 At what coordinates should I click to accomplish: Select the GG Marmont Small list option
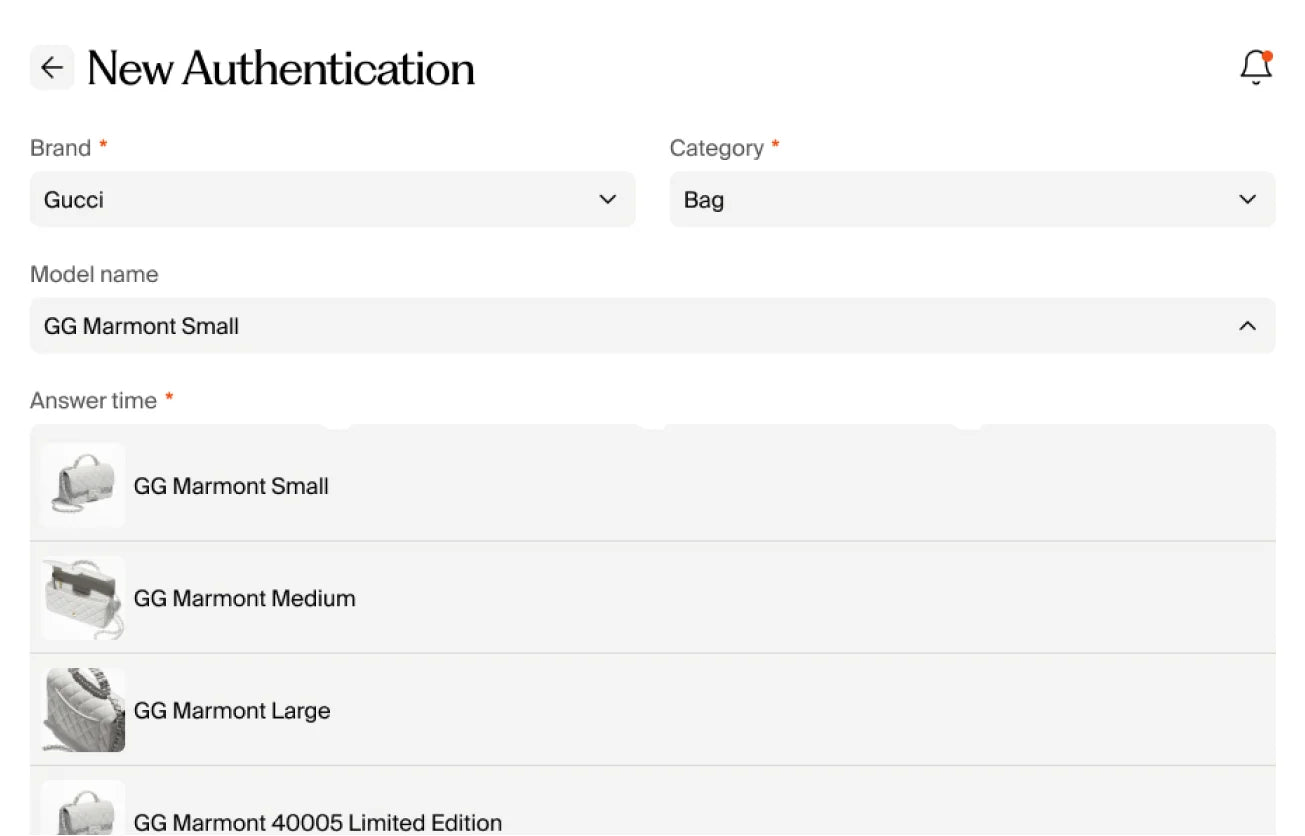[x=653, y=485]
